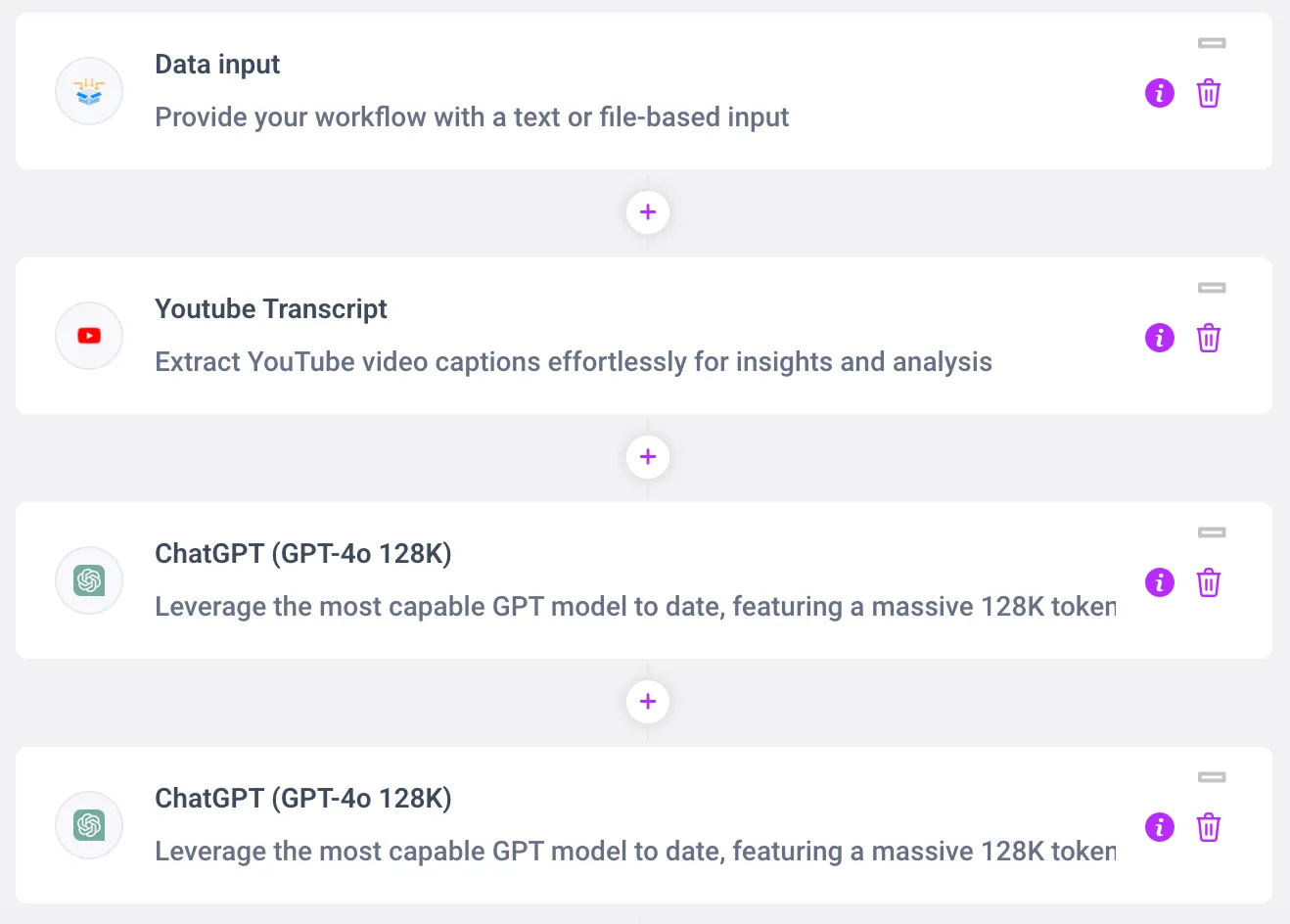Add a step after Youtube Transcript
Viewport: 1290px width, 924px height.
coord(648,457)
